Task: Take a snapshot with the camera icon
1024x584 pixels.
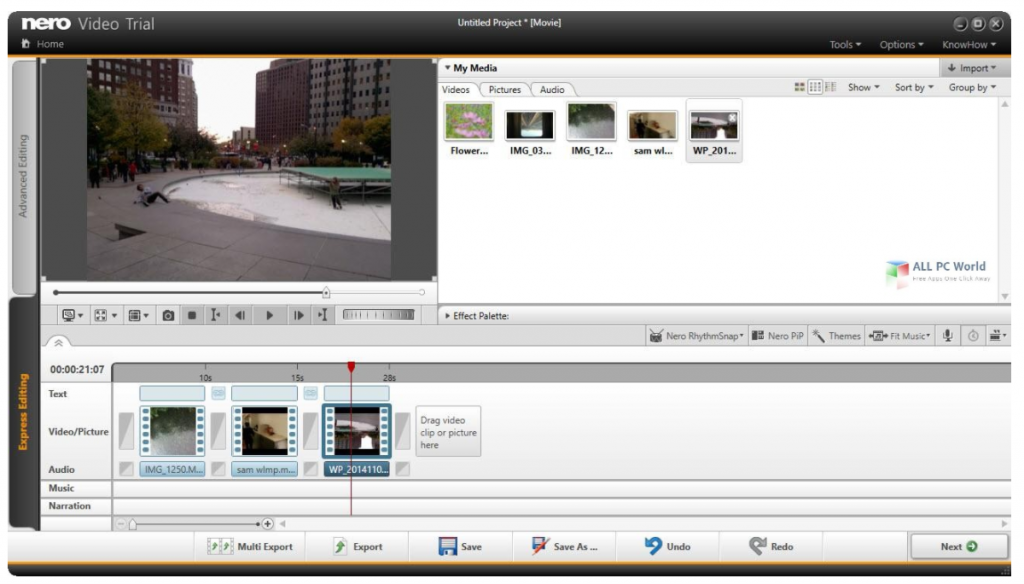Action: tap(168, 316)
